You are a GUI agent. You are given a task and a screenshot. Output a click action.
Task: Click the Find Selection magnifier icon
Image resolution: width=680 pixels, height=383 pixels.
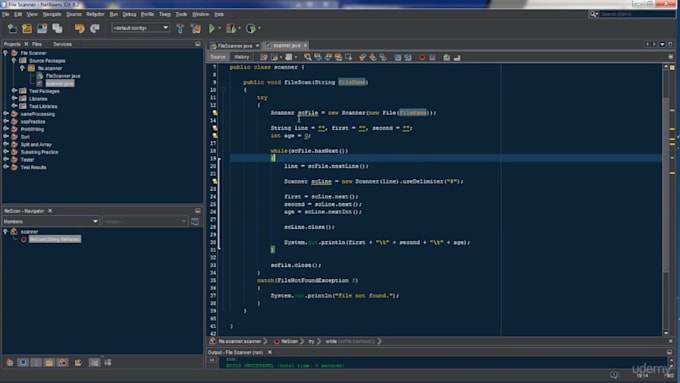coord(307,57)
